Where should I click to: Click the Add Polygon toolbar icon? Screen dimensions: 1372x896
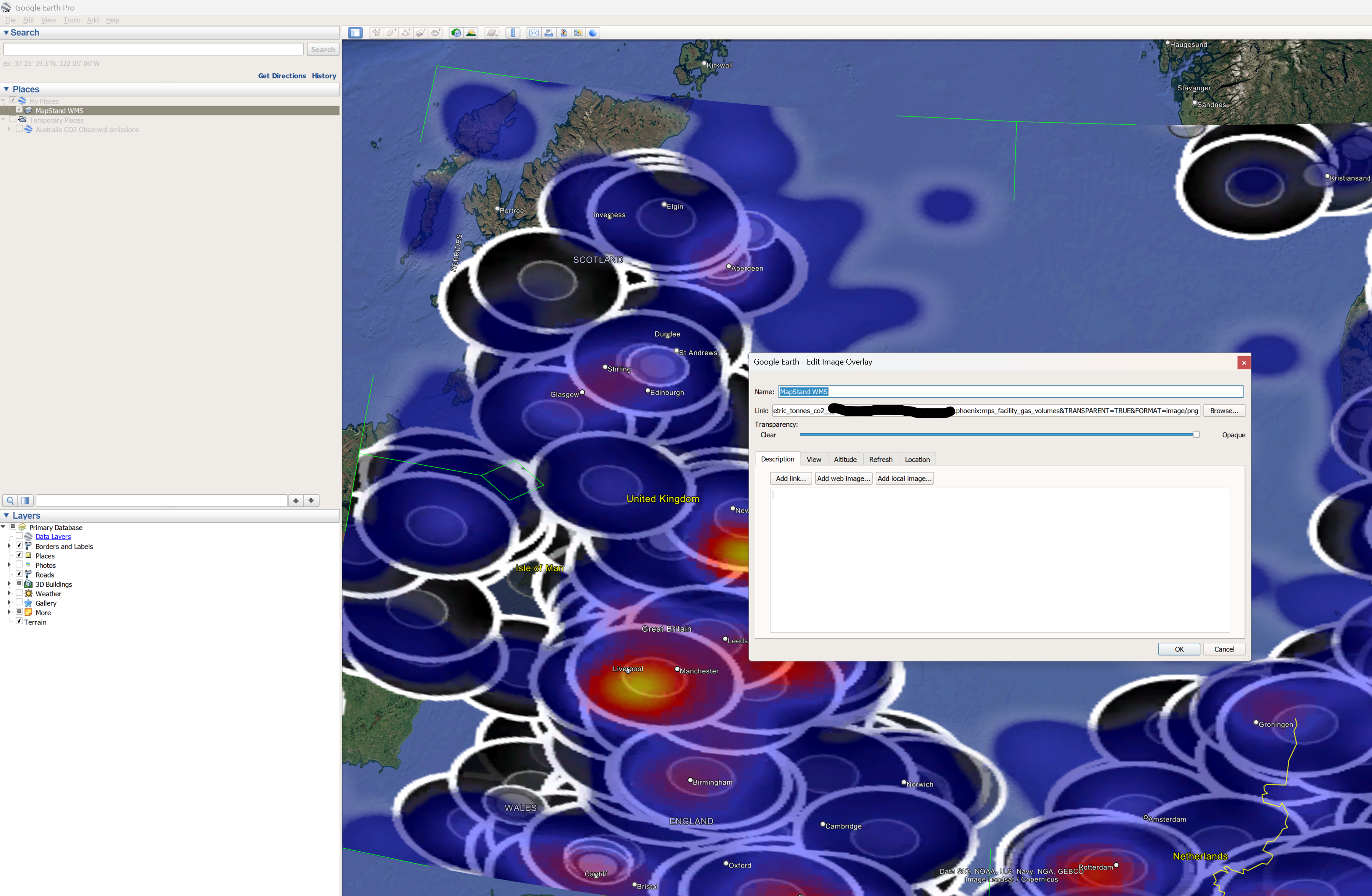pos(392,33)
